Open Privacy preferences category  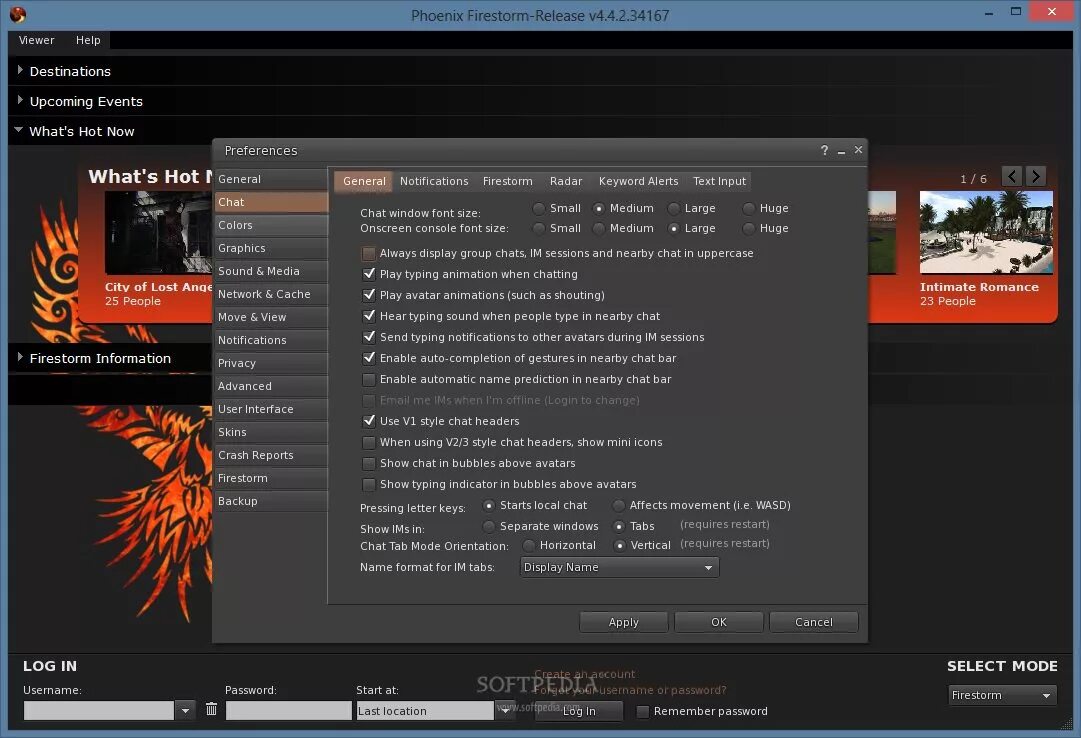pyautogui.click(x=271, y=363)
